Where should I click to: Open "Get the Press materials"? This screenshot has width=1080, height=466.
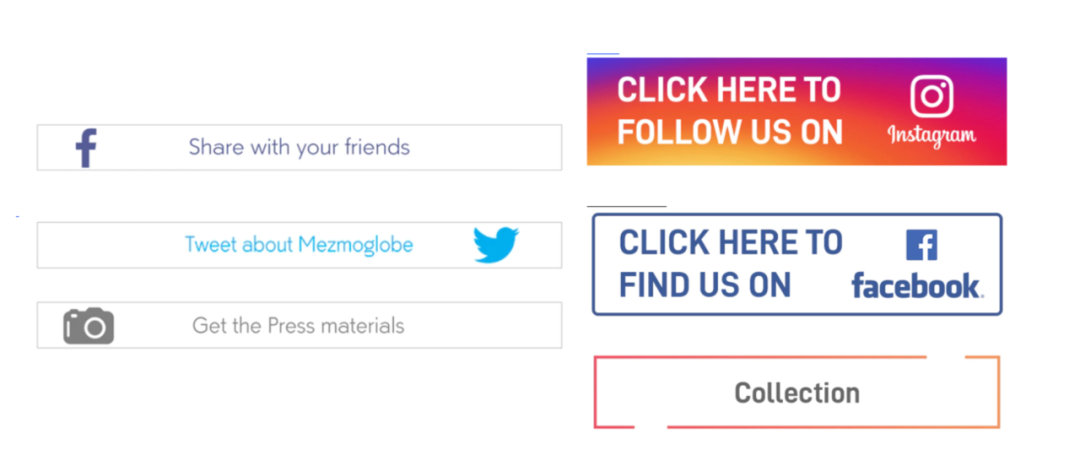point(298,325)
